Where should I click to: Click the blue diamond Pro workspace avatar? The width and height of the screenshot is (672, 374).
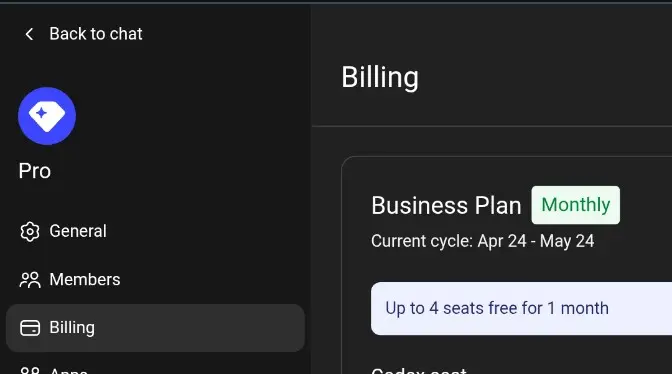pos(47,116)
